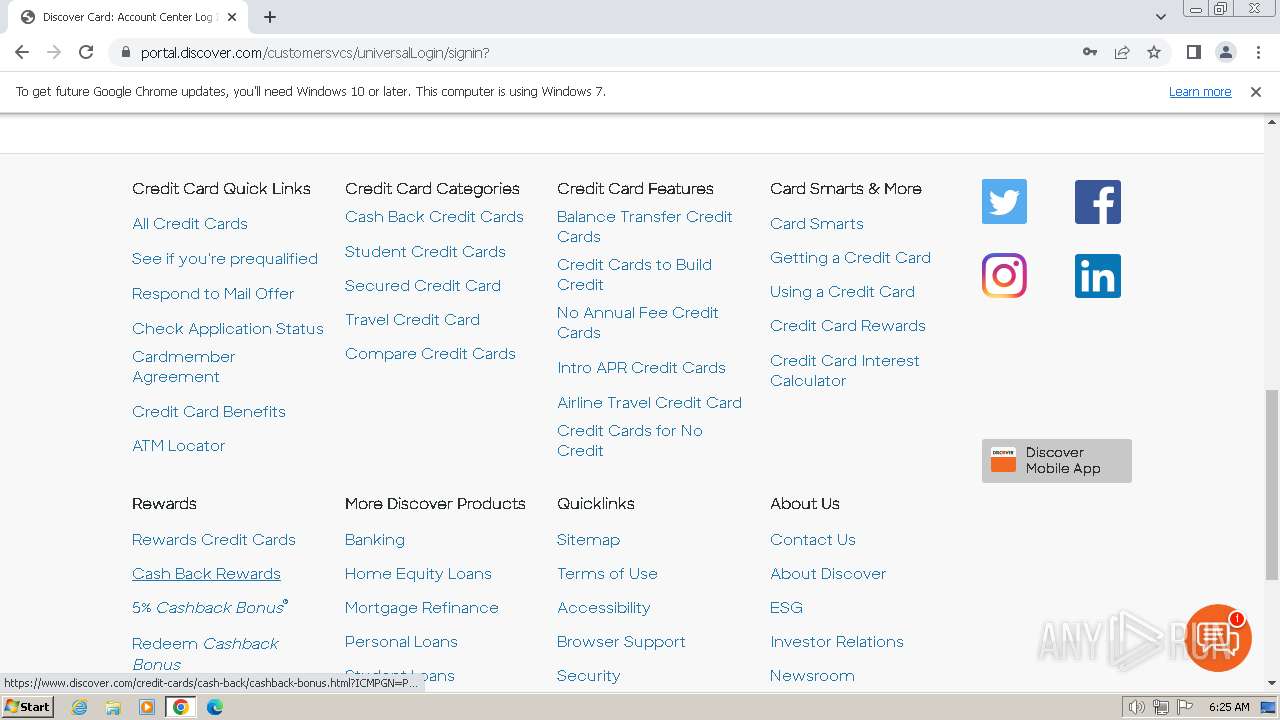Launch Microsoft Edge from taskbar
The width and height of the screenshot is (1280, 720).
pyautogui.click(x=215, y=707)
